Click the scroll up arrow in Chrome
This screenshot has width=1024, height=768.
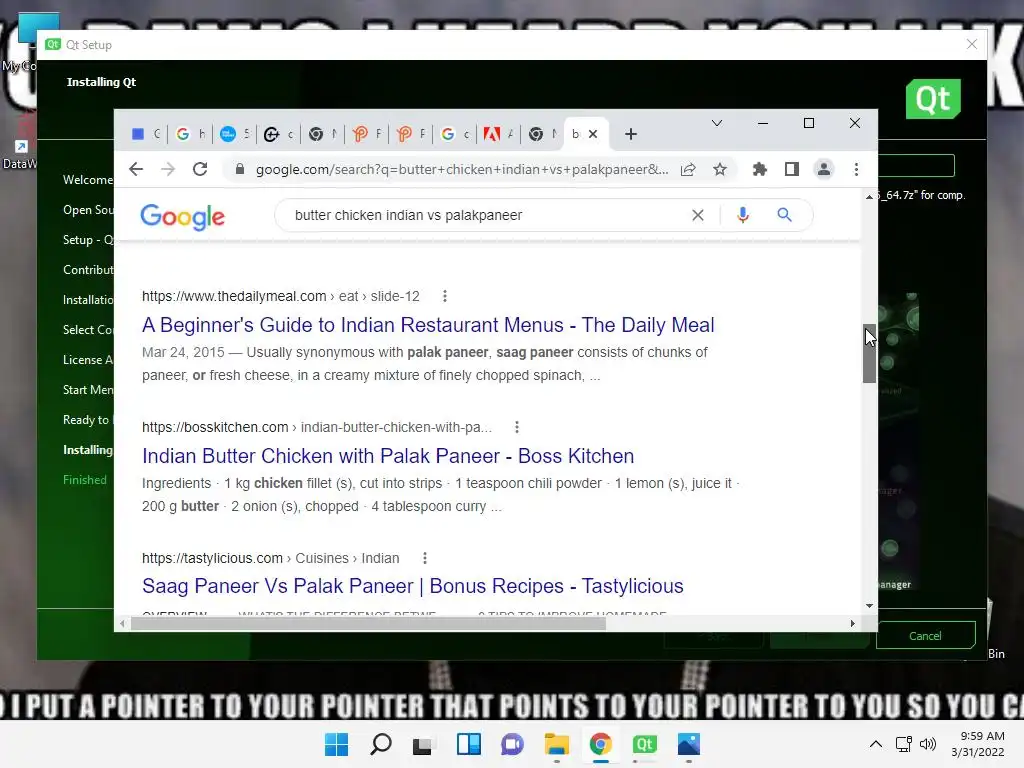(x=869, y=197)
